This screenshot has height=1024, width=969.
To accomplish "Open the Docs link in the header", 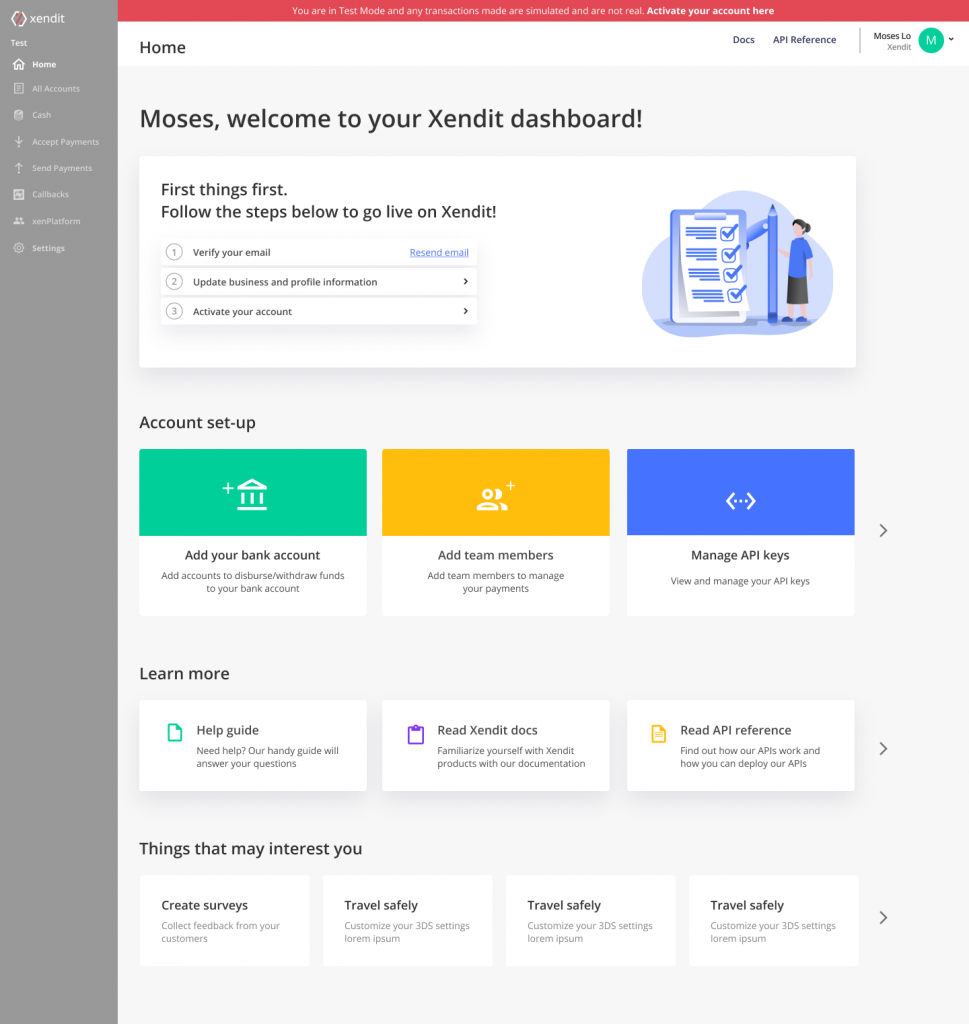I will tap(743, 40).
